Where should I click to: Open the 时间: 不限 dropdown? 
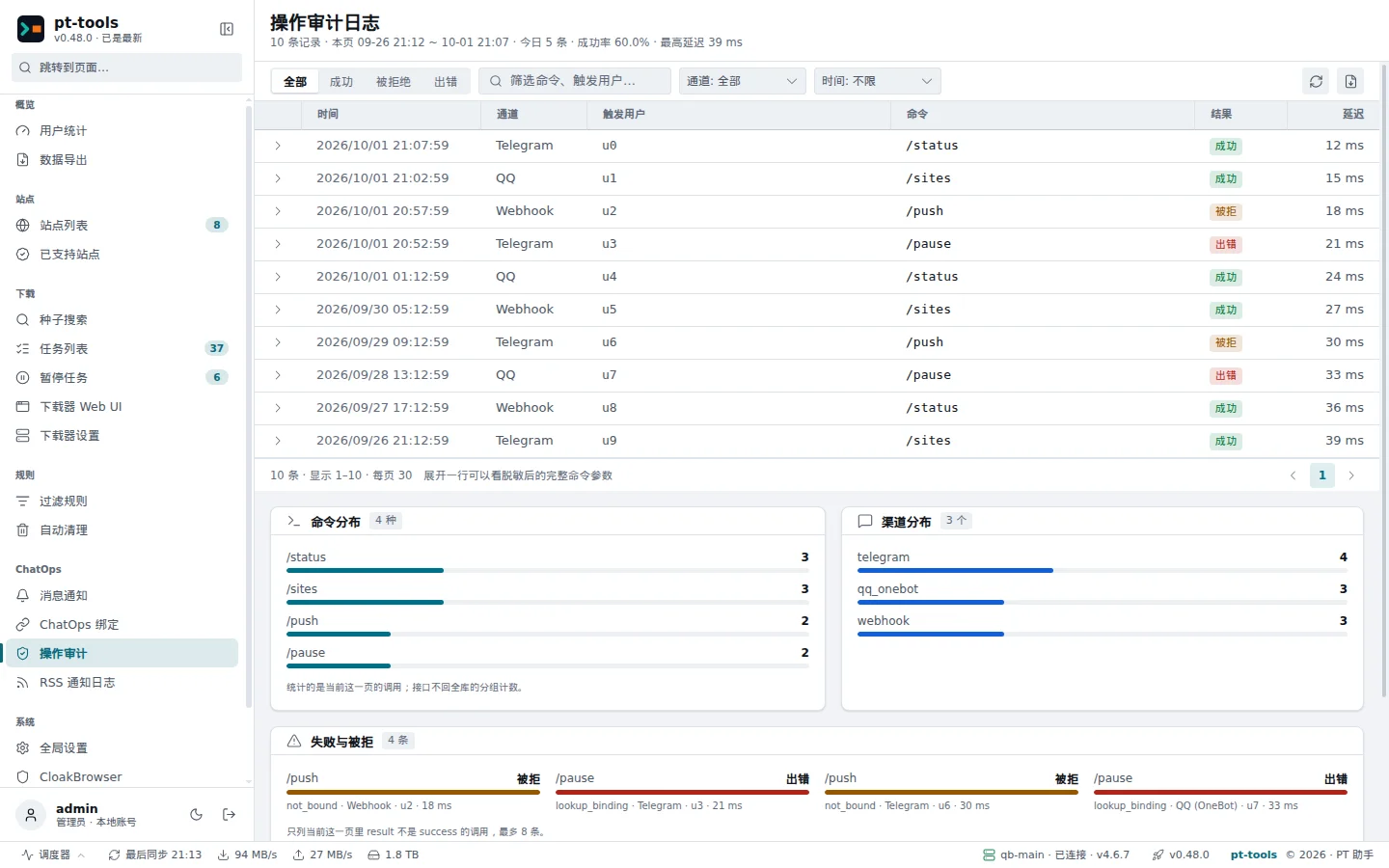click(x=877, y=81)
